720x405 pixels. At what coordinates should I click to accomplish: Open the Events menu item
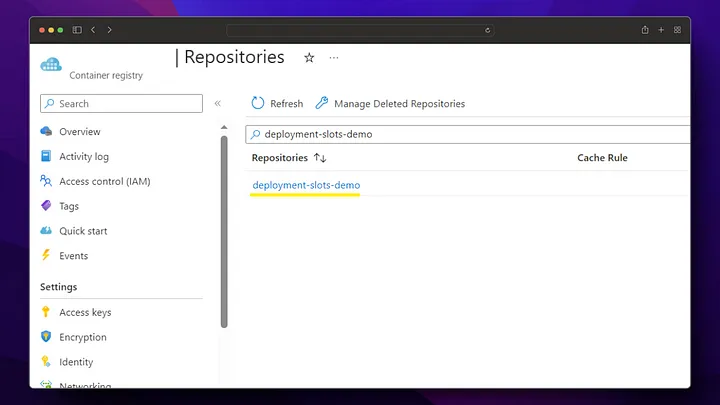(x=73, y=256)
